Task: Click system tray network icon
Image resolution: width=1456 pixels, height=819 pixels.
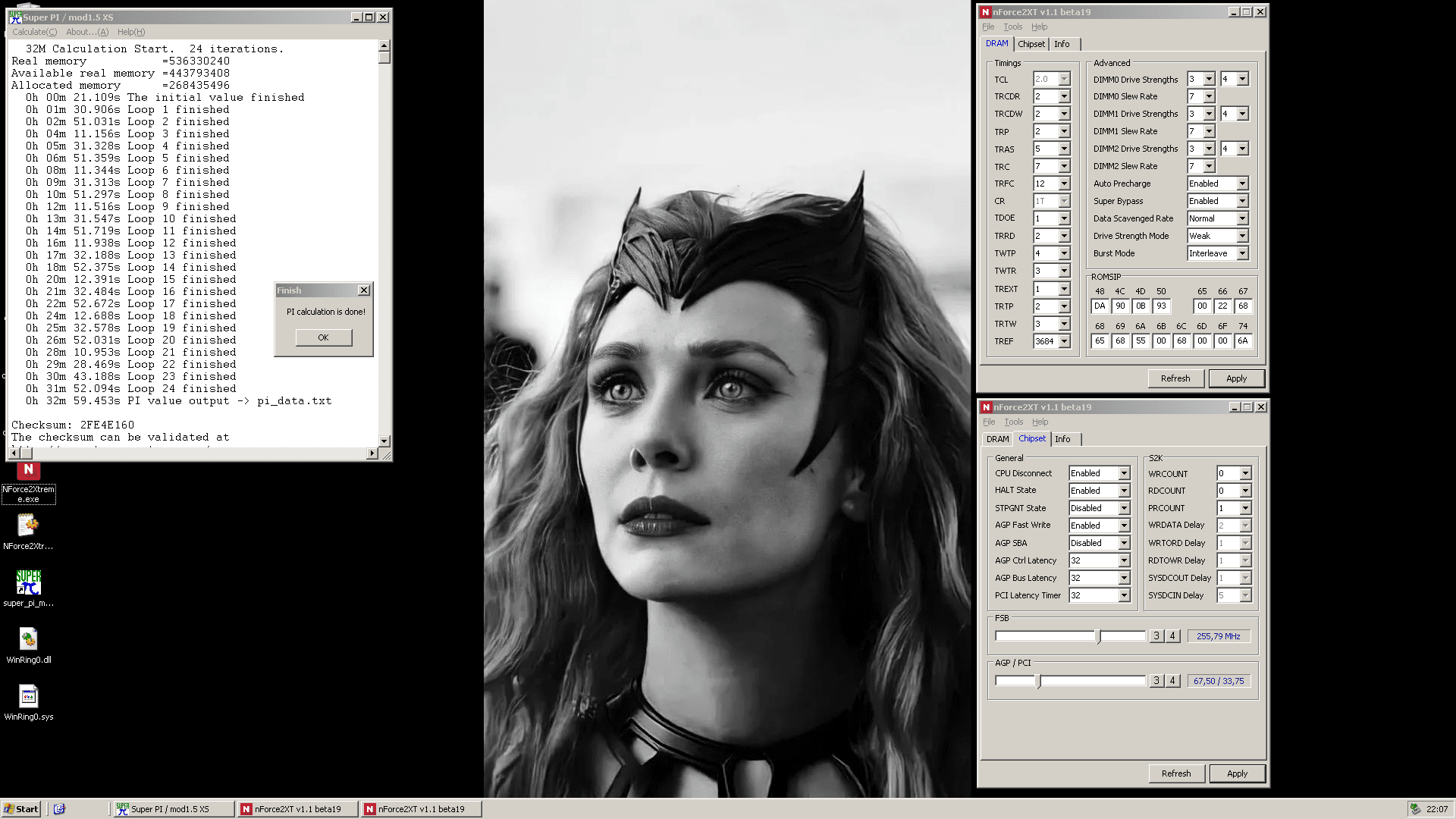Action: [1415, 809]
